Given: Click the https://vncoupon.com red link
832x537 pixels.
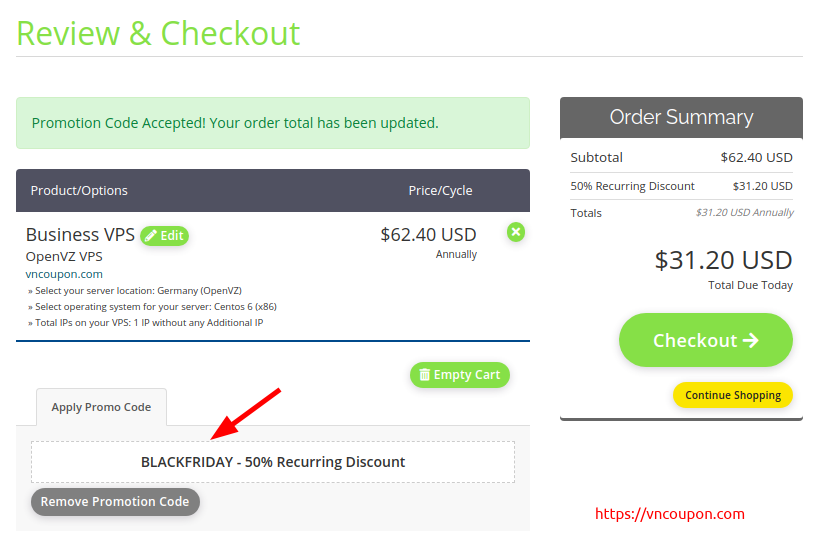Looking at the screenshot, I should click(670, 514).
